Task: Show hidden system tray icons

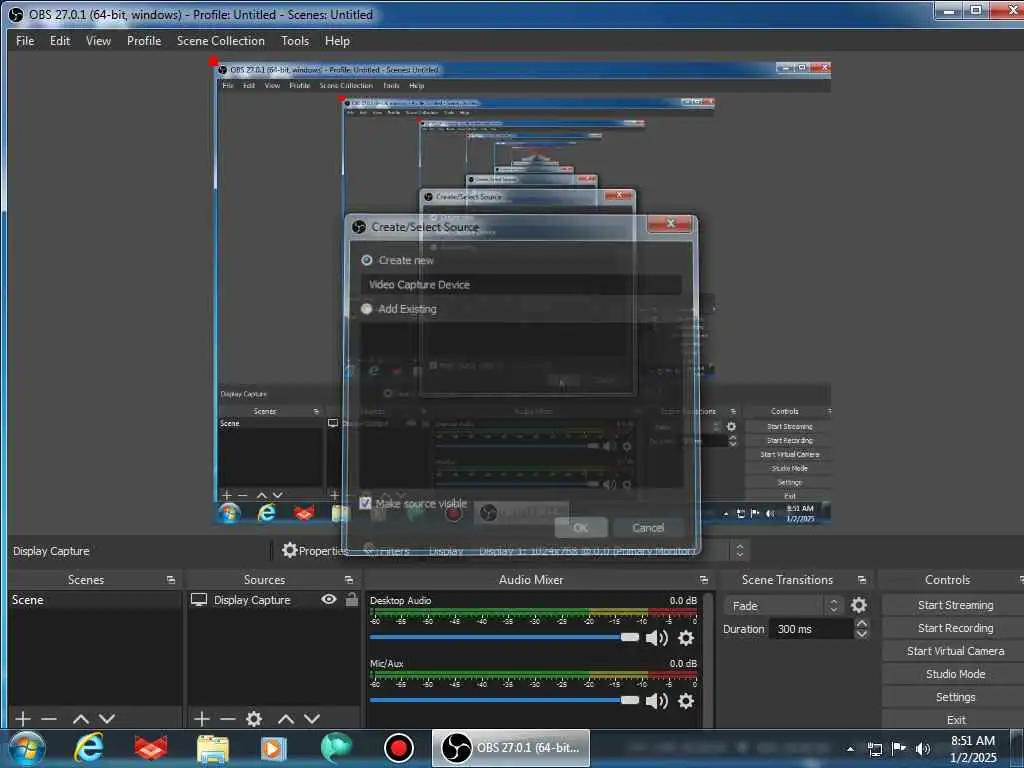Action: click(x=850, y=749)
